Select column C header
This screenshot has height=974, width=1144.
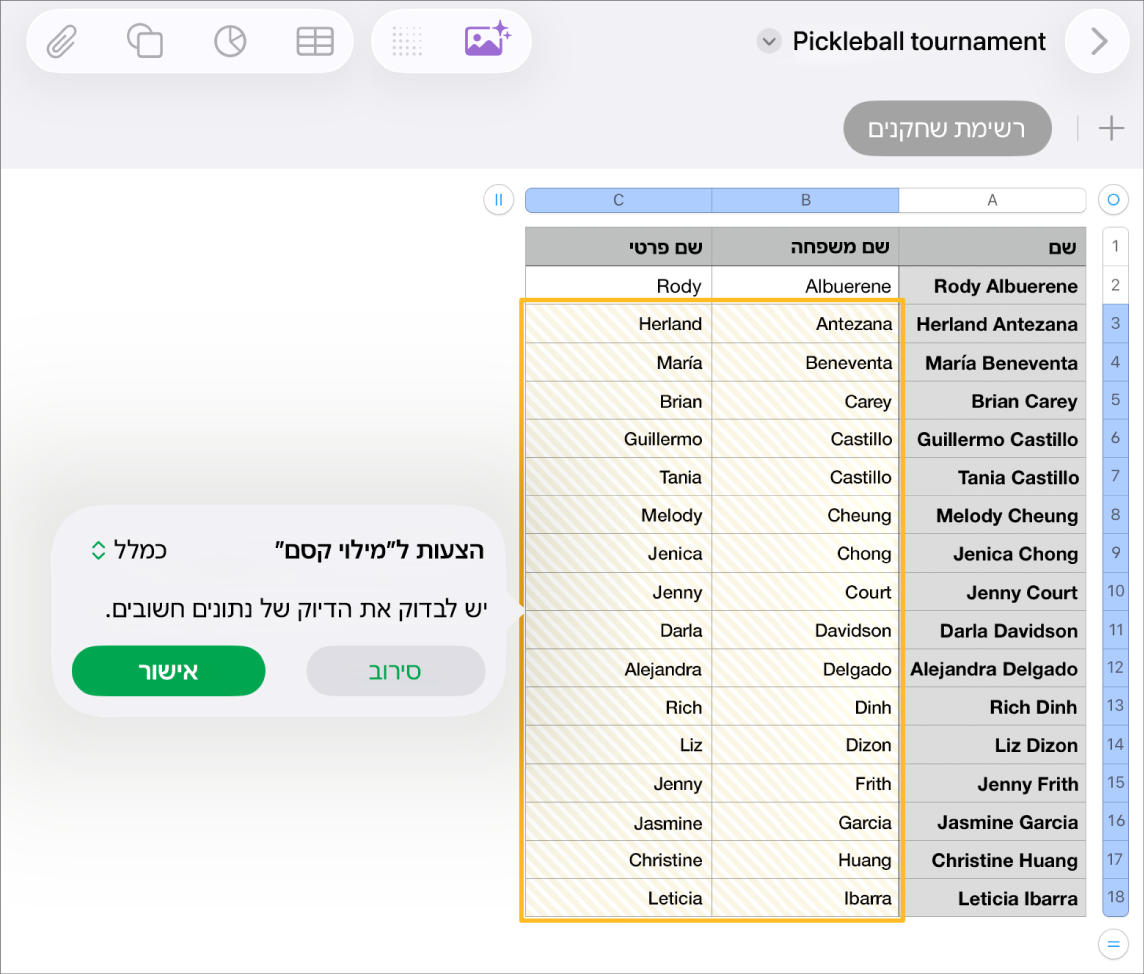(x=619, y=200)
